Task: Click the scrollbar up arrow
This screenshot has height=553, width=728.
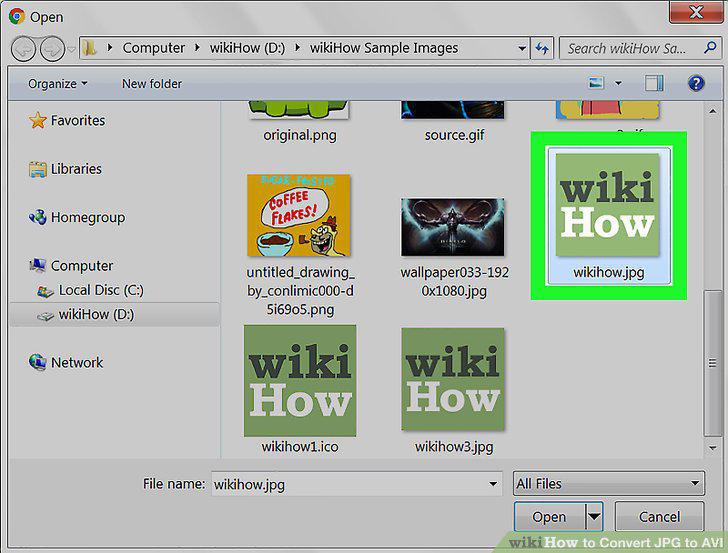Action: [x=712, y=111]
